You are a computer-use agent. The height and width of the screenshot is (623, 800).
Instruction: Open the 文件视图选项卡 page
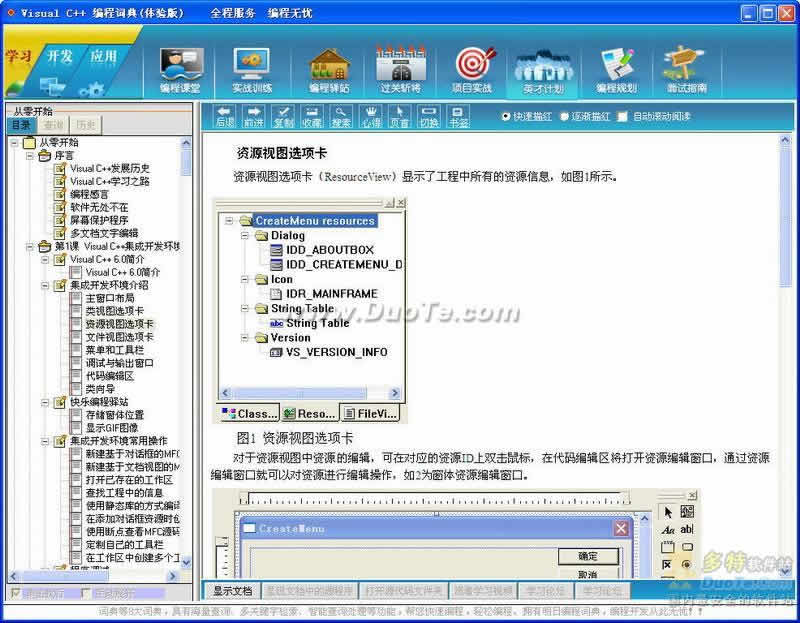pos(119,337)
